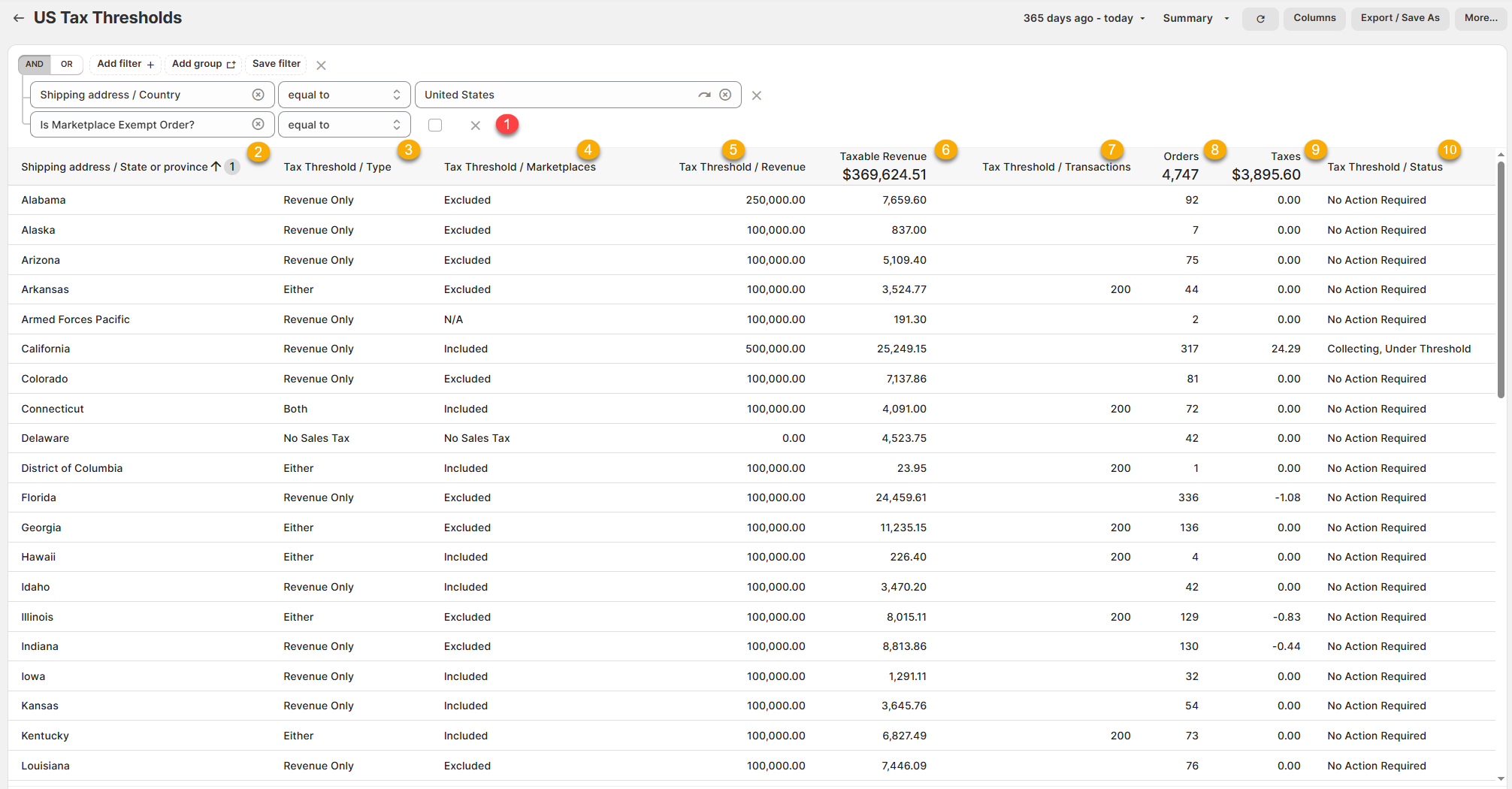
Task: Click the redirect arrow in United States field
Action: tap(704, 95)
